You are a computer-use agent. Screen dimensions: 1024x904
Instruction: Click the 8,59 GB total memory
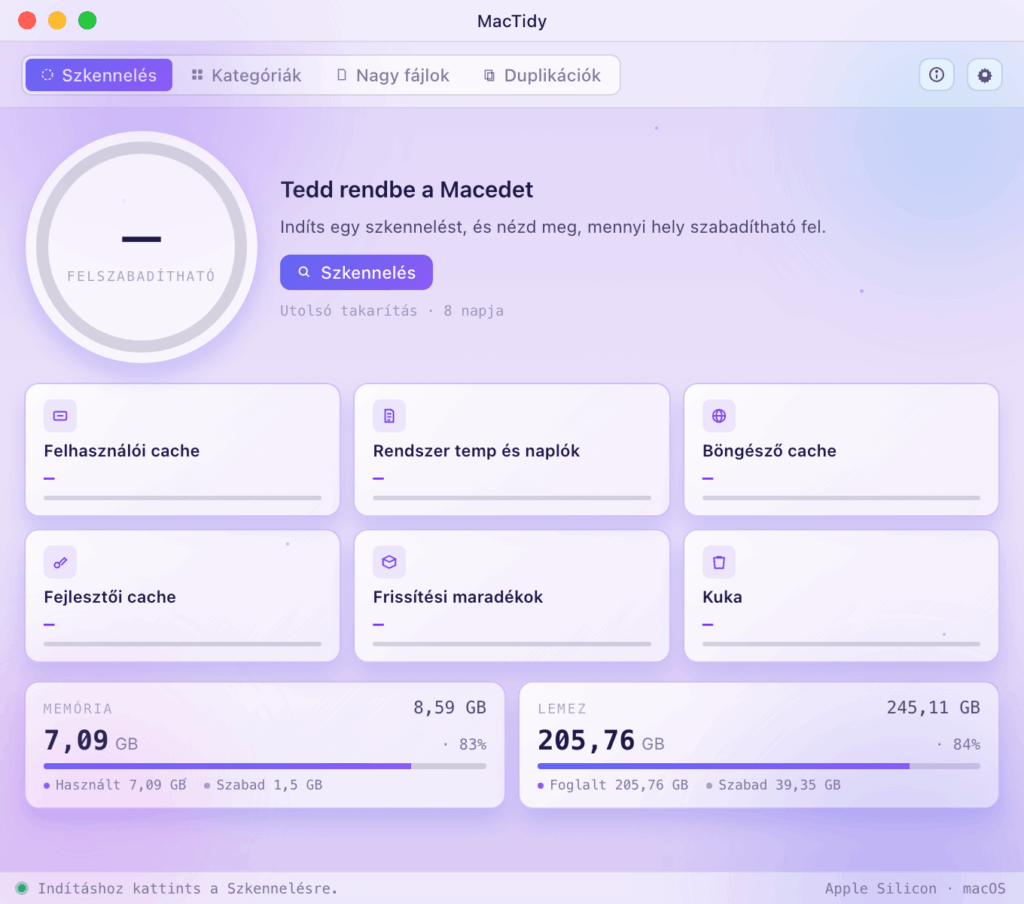[450, 707]
